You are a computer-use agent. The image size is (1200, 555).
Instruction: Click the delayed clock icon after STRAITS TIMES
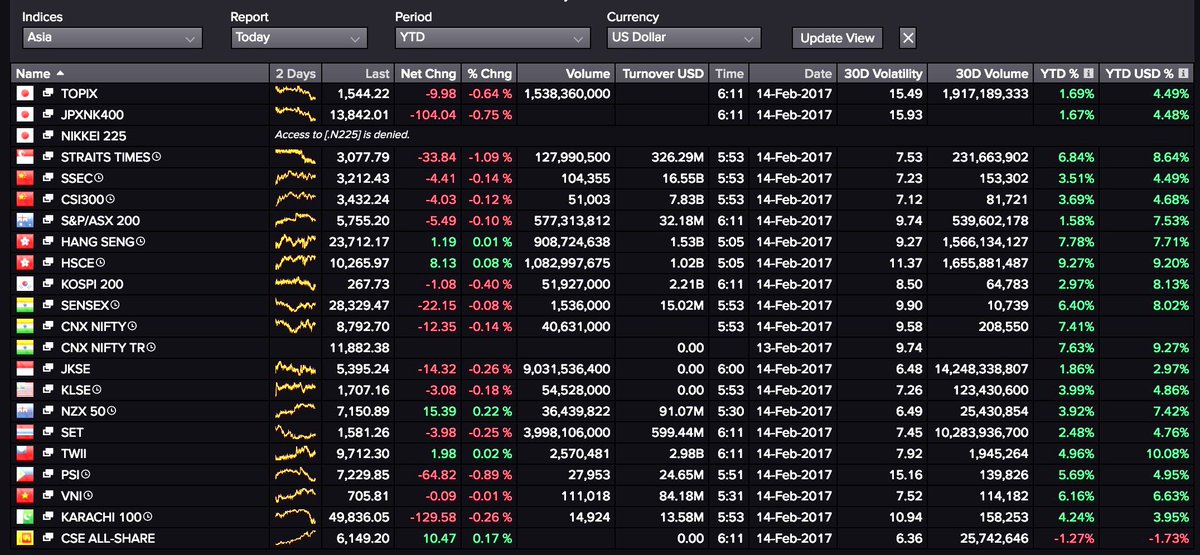(157, 157)
